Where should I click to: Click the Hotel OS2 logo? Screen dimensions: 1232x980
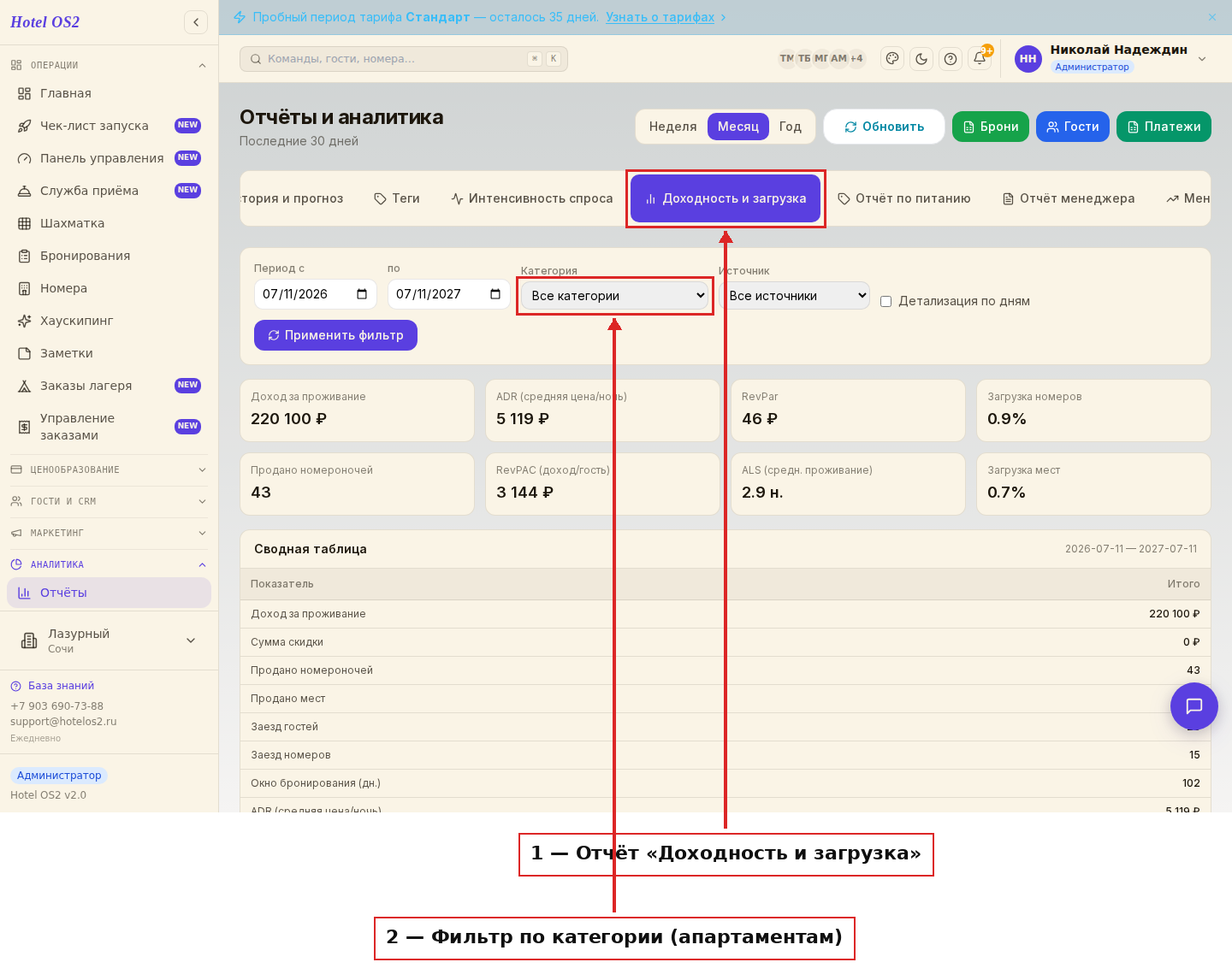tap(44, 22)
